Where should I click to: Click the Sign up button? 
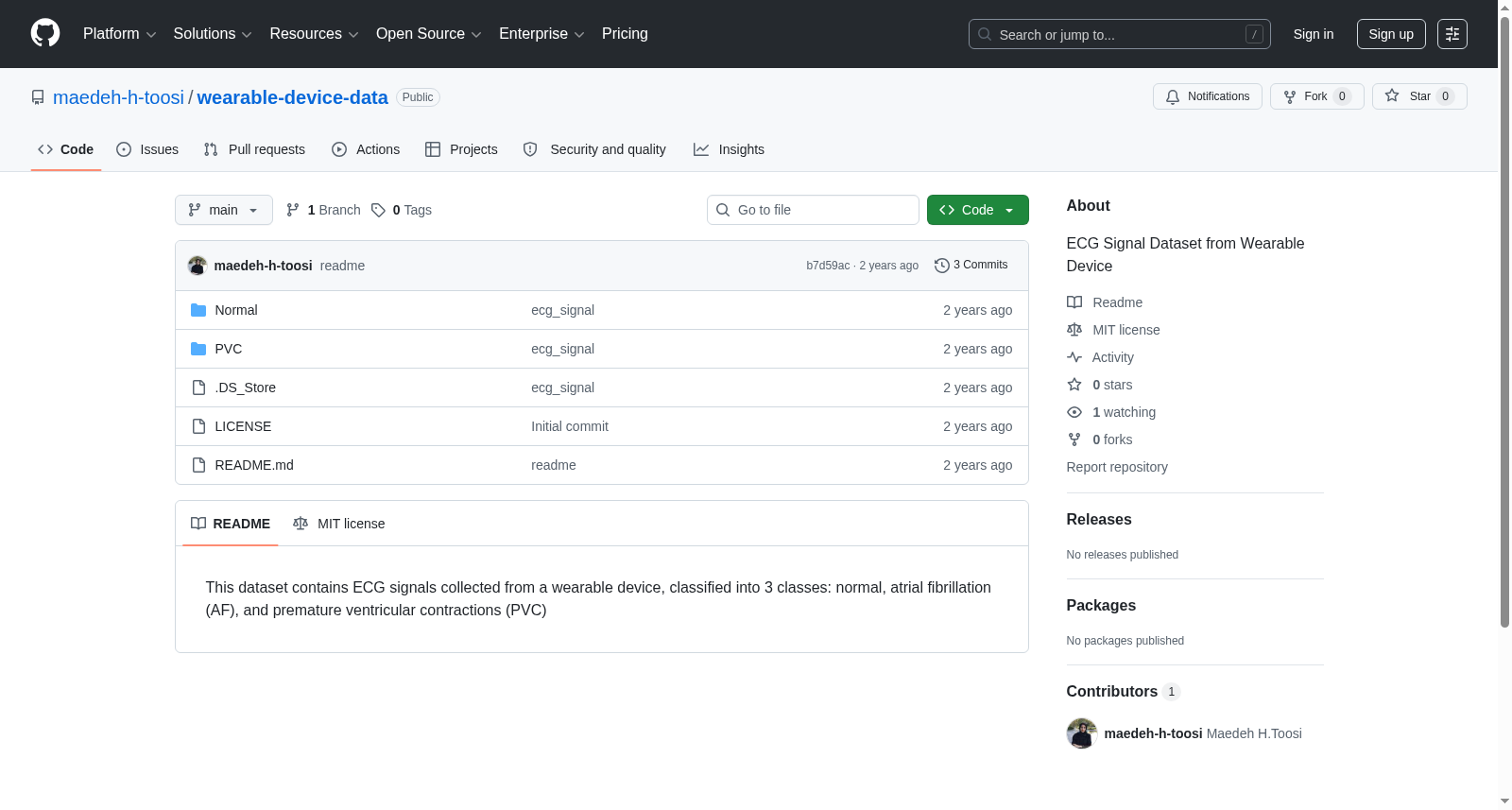point(1391,34)
